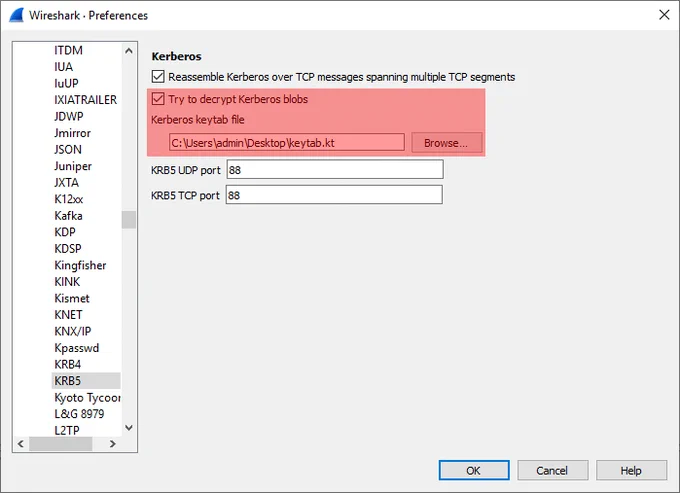The image size is (680, 493).
Task: Toggle Reassemble Kerberos over TCP messages checkbox
Action: [x=158, y=77]
